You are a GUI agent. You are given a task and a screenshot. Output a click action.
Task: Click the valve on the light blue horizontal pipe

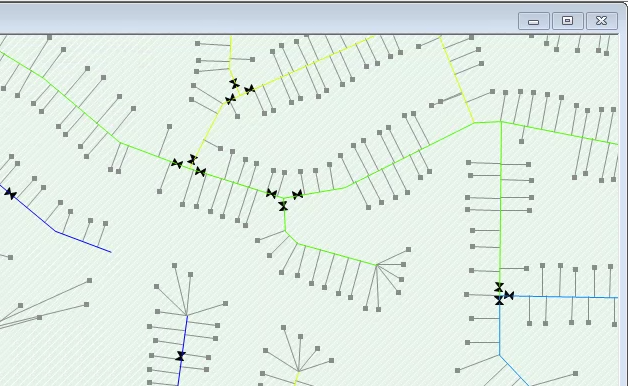pyautogui.click(x=509, y=296)
